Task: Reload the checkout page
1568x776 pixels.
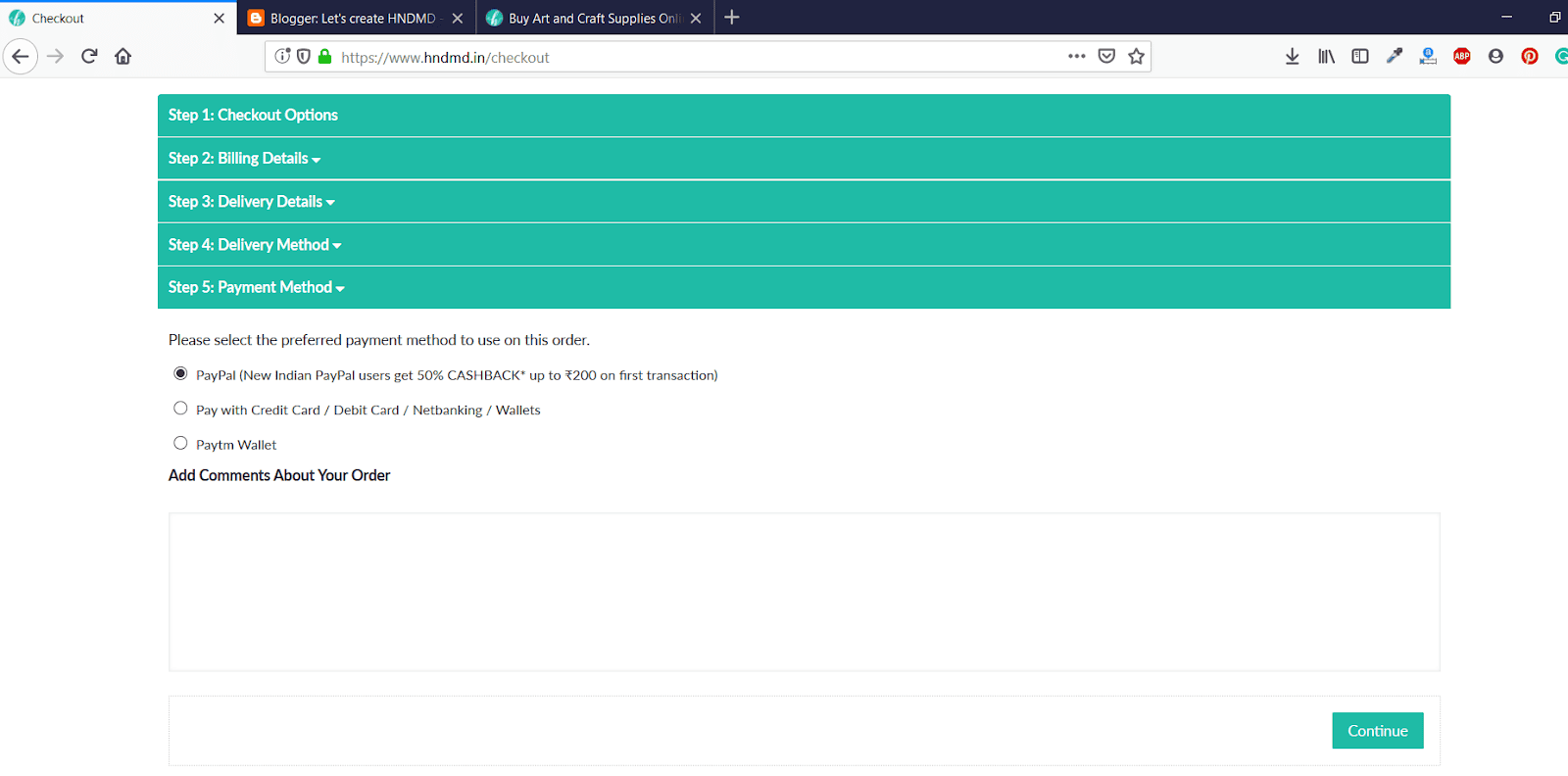Action: tap(89, 57)
